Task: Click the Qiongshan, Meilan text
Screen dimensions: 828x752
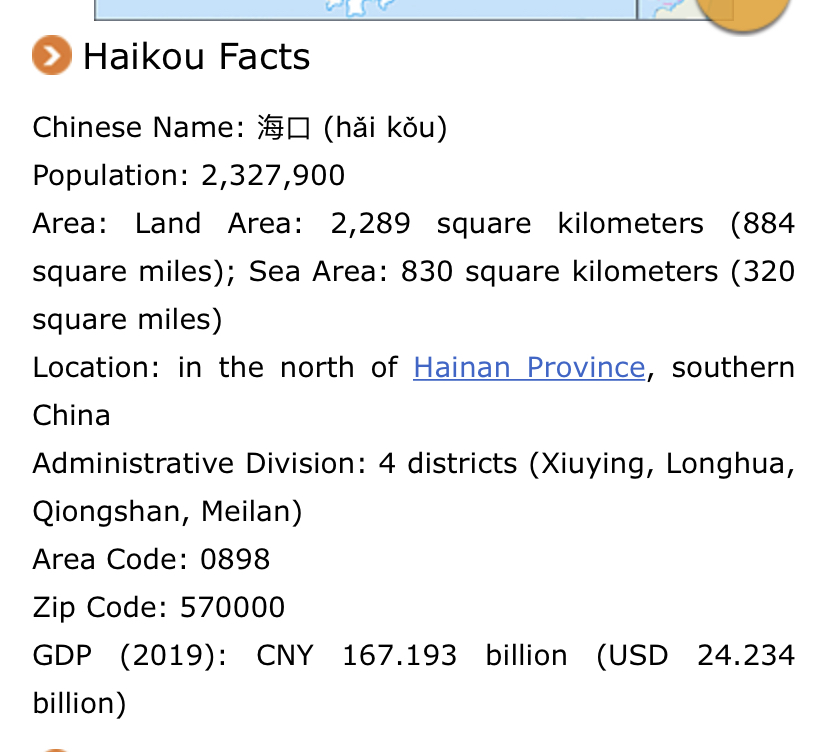Action: (167, 512)
